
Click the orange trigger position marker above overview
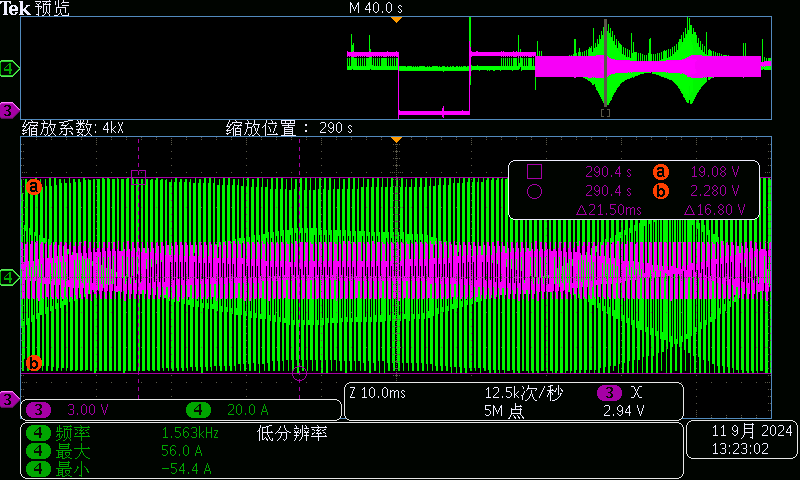397,19
